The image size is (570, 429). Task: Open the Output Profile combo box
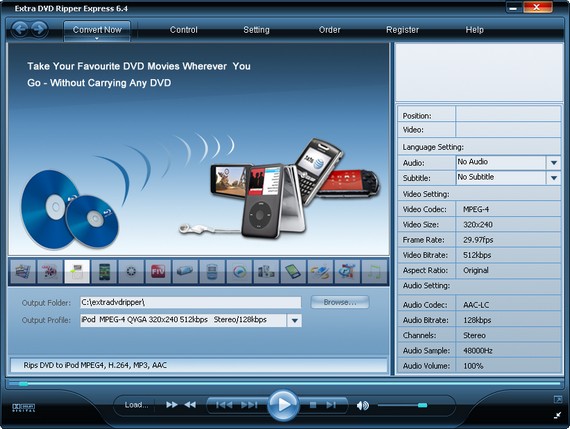click(x=190, y=320)
